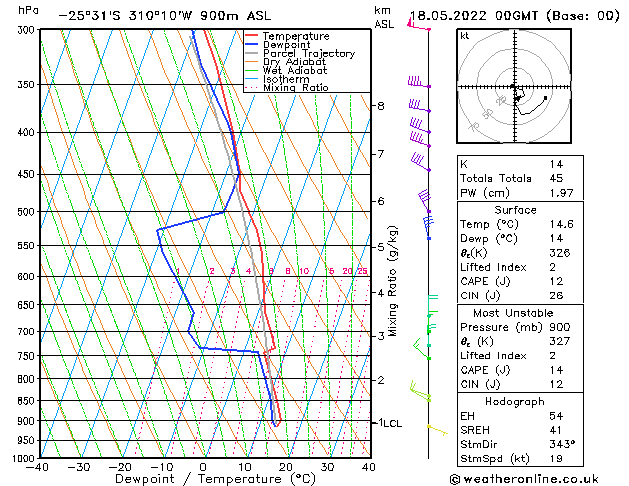Click the red Temperature line sample in legend
Image resolution: width=629 pixels, height=486 pixels.
252,36
